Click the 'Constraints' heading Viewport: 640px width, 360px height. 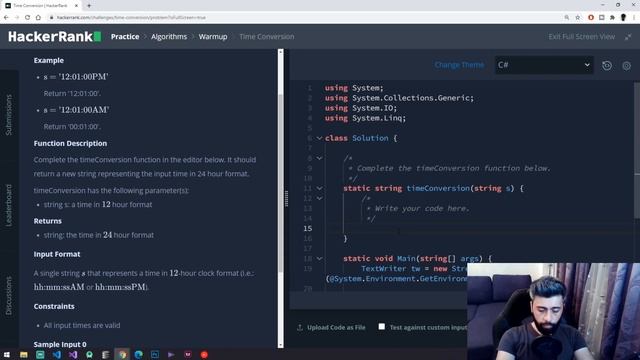pos(54,306)
